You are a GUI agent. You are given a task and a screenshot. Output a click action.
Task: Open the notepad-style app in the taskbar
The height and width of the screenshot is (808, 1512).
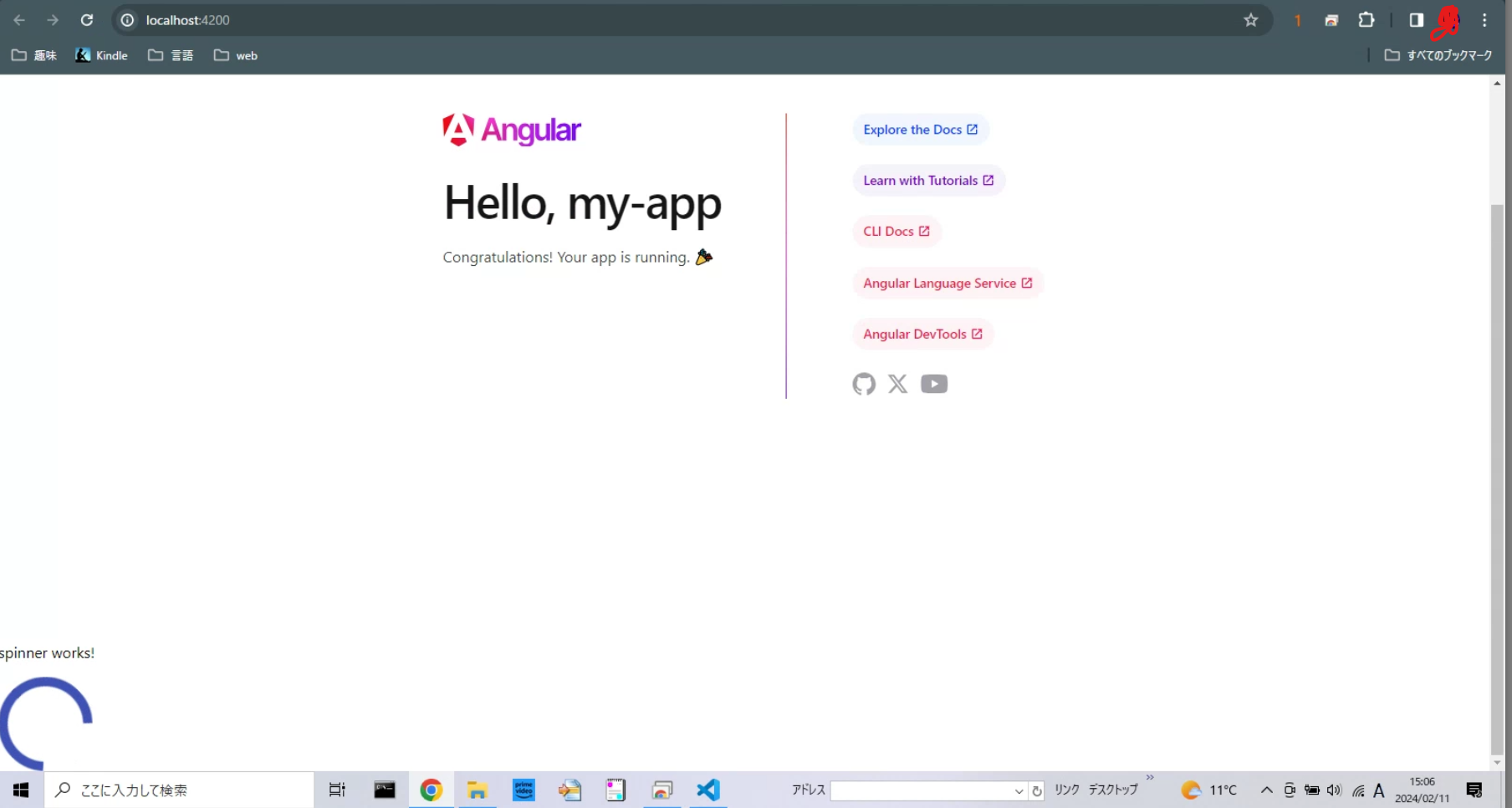click(616, 790)
